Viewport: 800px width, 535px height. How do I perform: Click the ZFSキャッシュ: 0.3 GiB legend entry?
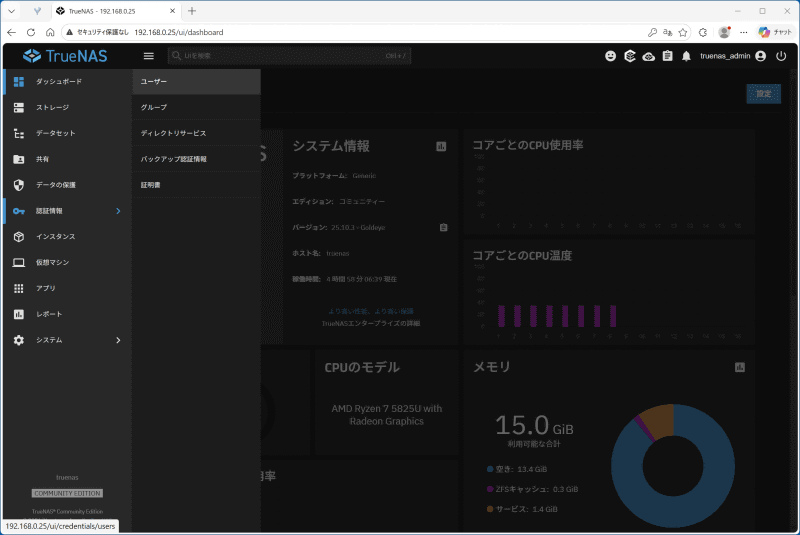pyautogui.click(x=532, y=489)
